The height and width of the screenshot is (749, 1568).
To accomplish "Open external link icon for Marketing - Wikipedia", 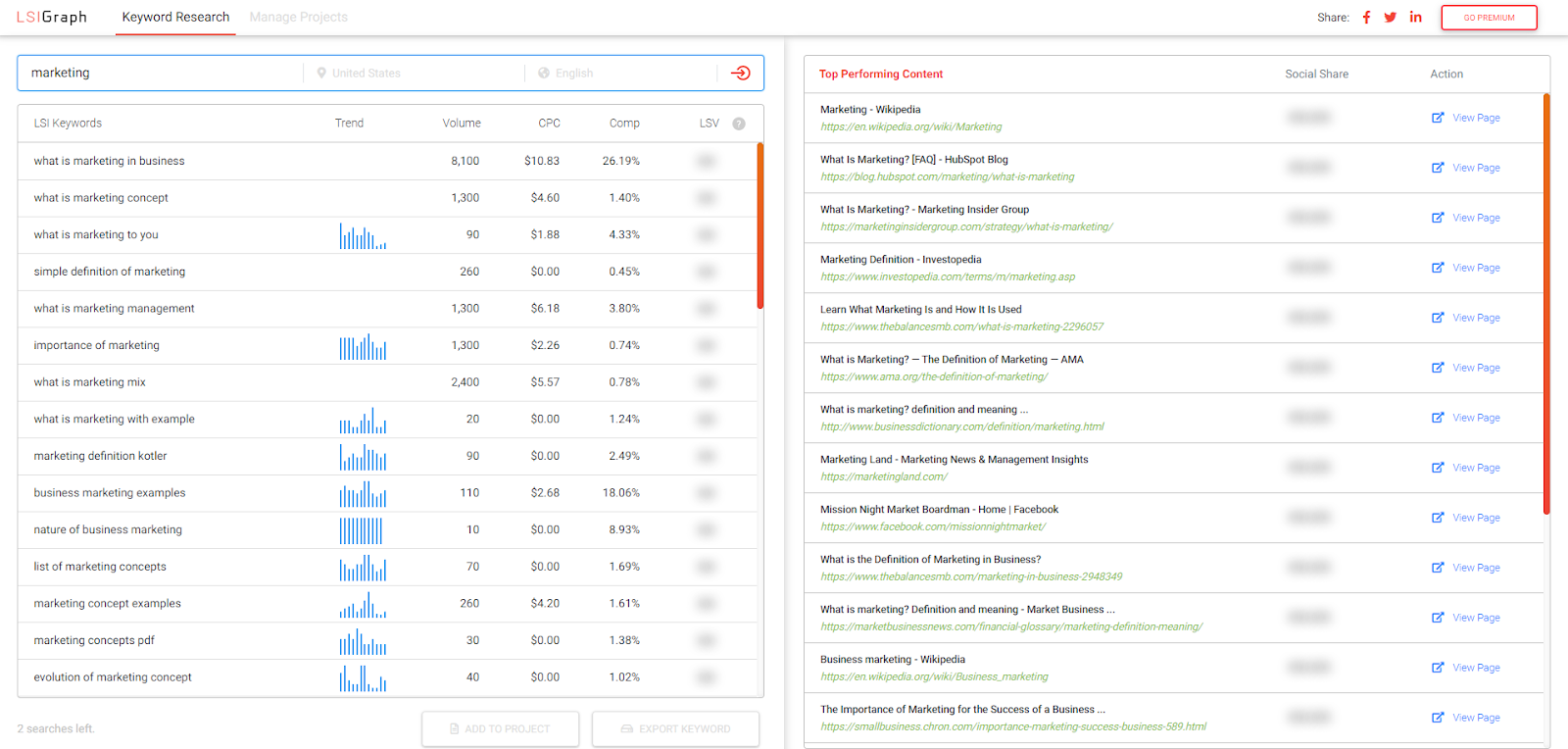I will [1438, 118].
